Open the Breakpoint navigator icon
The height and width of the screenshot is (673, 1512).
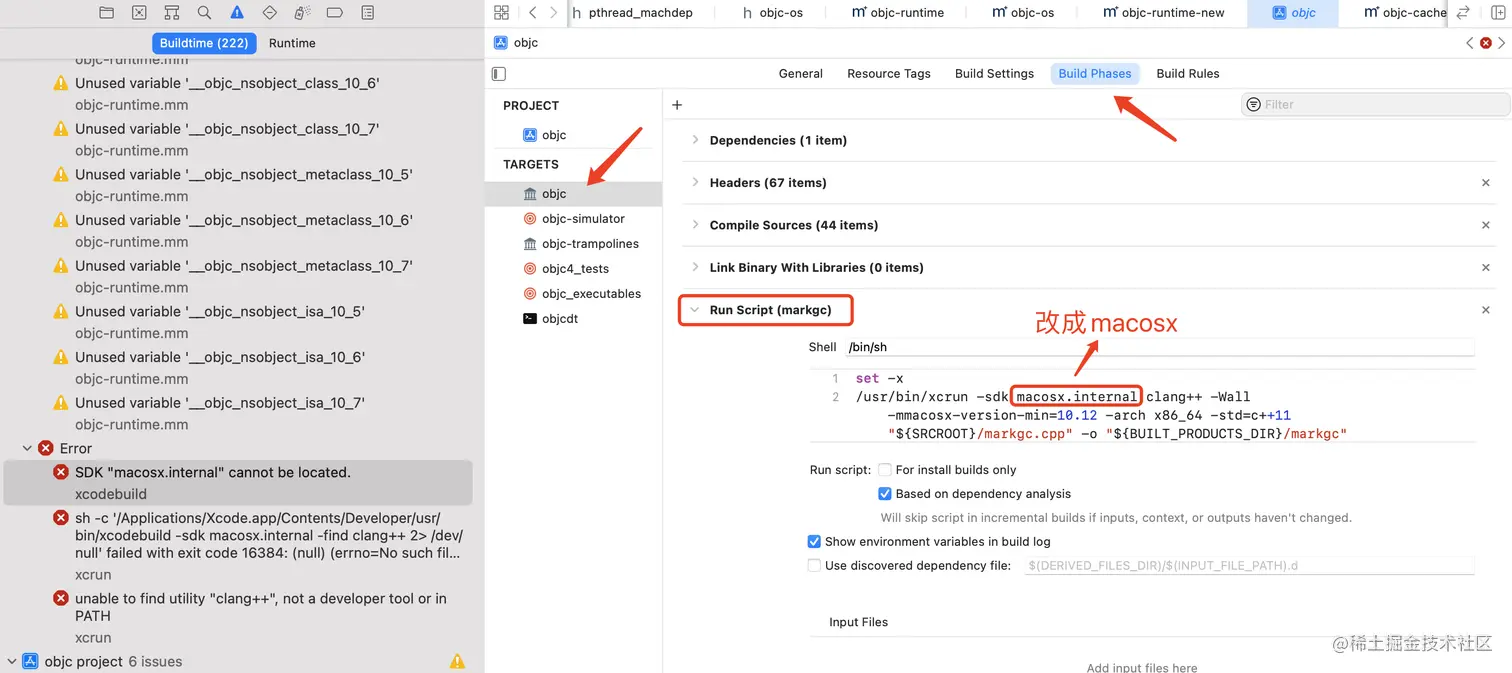(335, 13)
